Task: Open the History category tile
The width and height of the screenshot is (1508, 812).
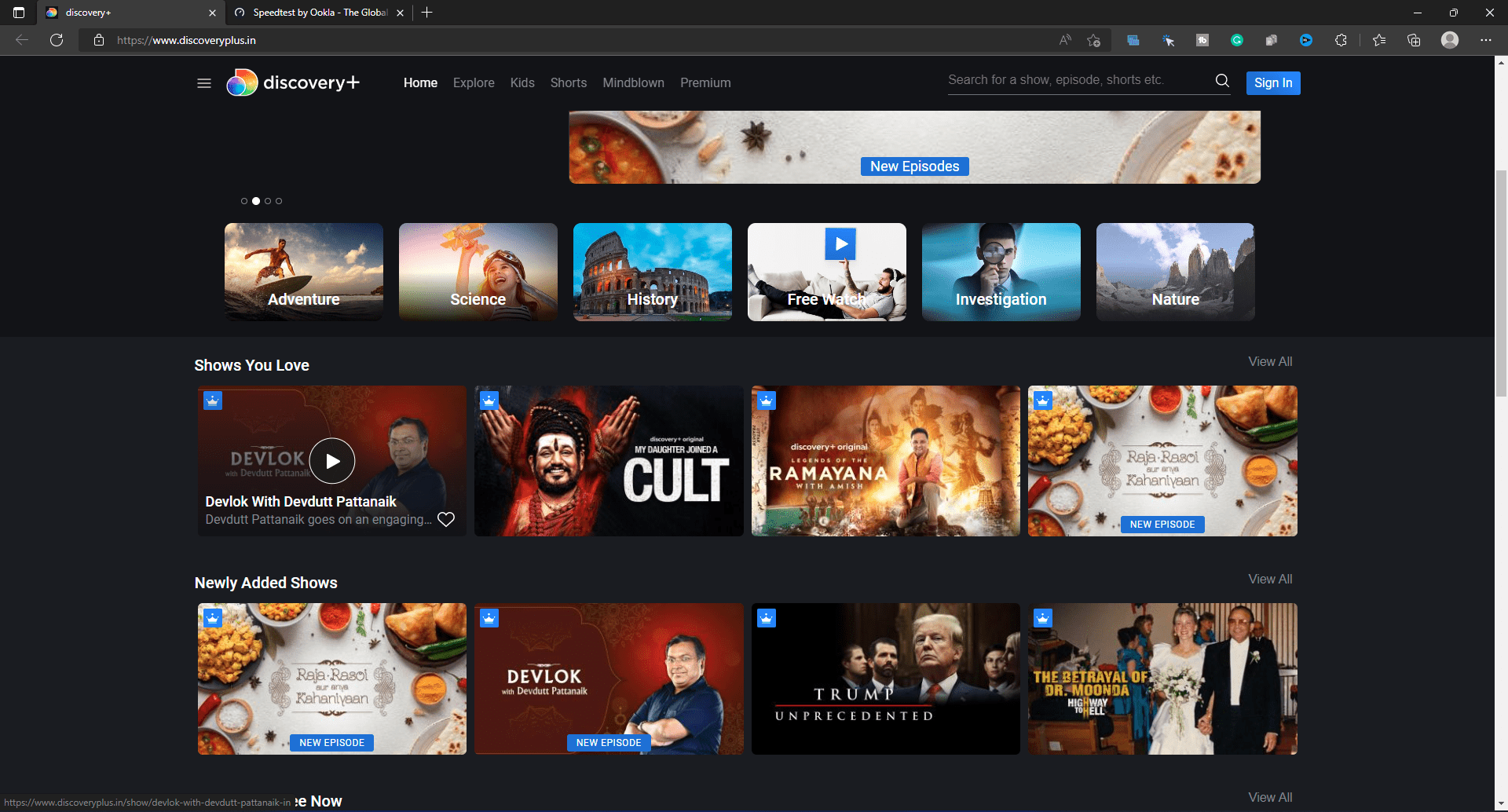Action: (x=652, y=272)
